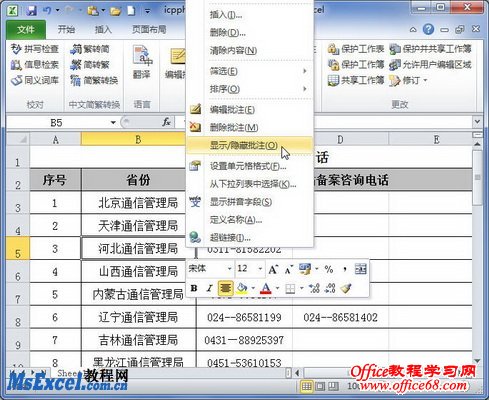Click format painter brush in mini toolbar

tap(346, 288)
